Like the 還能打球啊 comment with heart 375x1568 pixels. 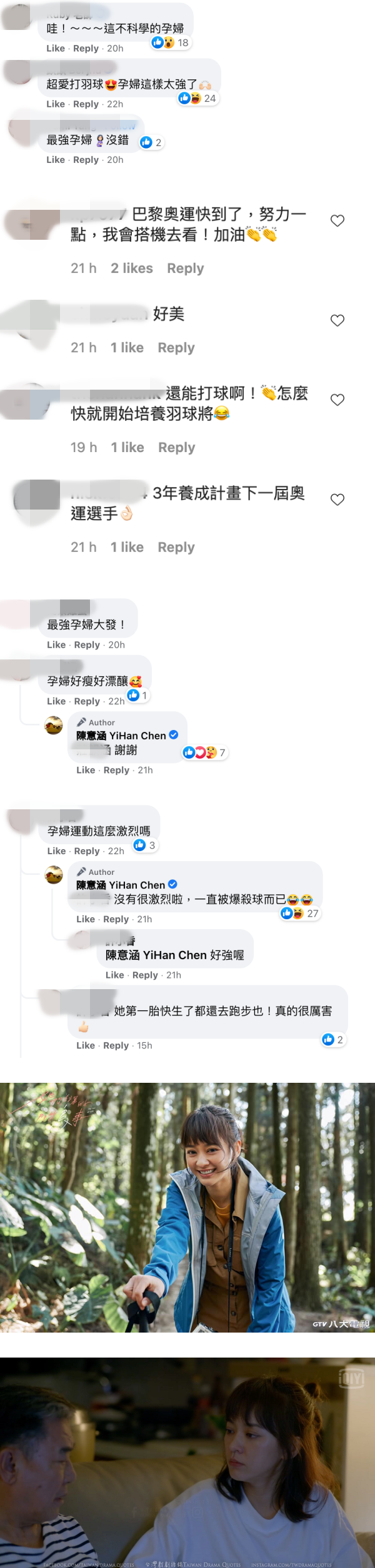[337, 400]
